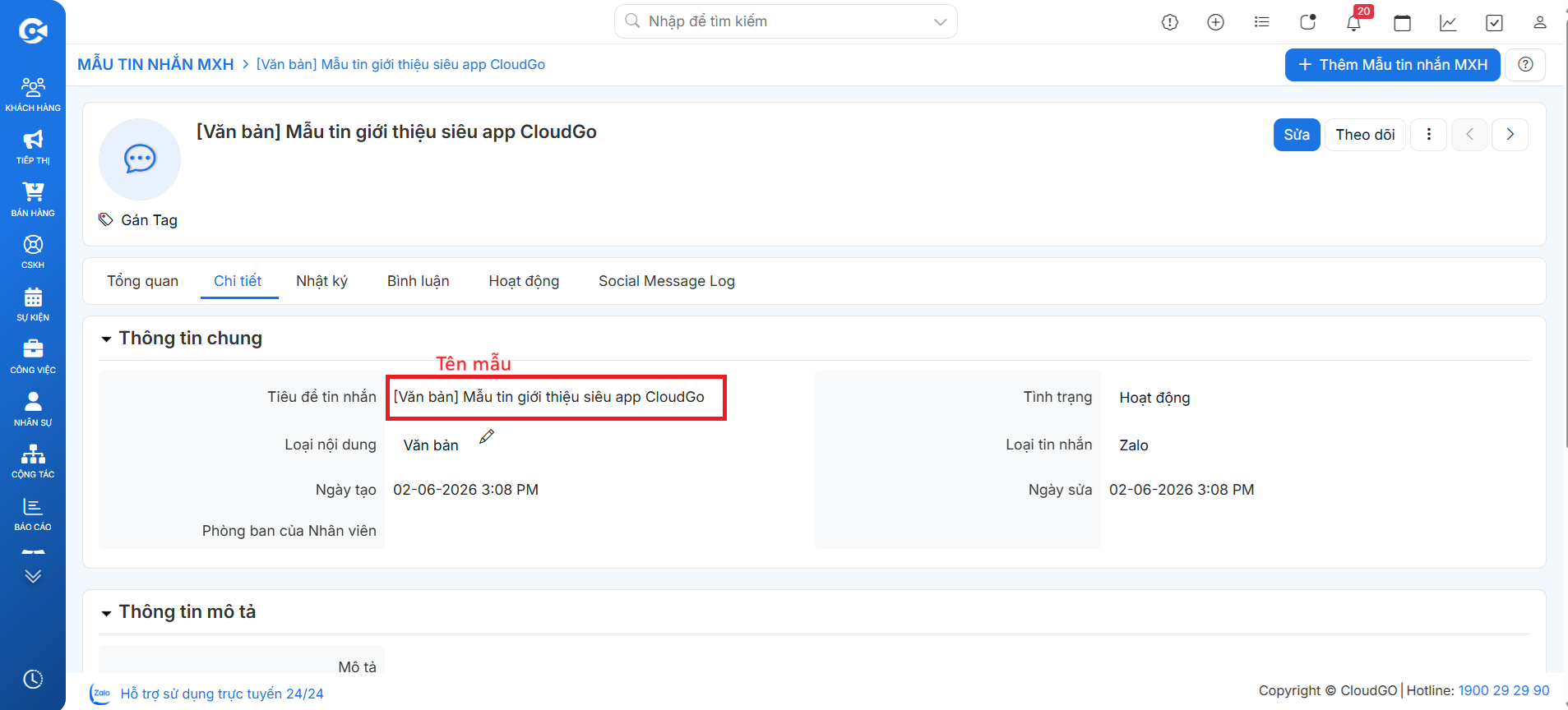This screenshot has width=1568, height=710.
Task: Switch to the Hoạt động tab
Action: pos(524,281)
